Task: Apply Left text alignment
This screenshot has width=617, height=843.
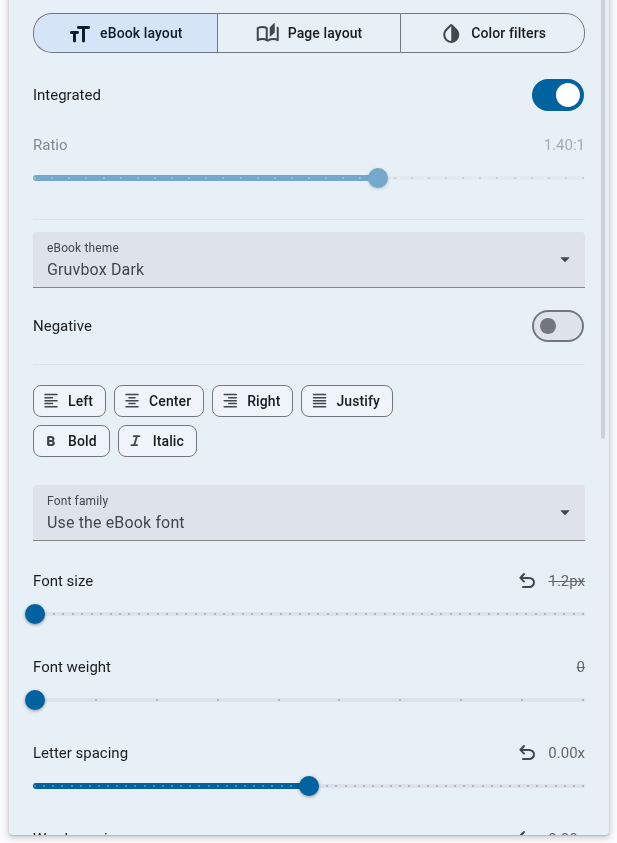Action: [69, 401]
